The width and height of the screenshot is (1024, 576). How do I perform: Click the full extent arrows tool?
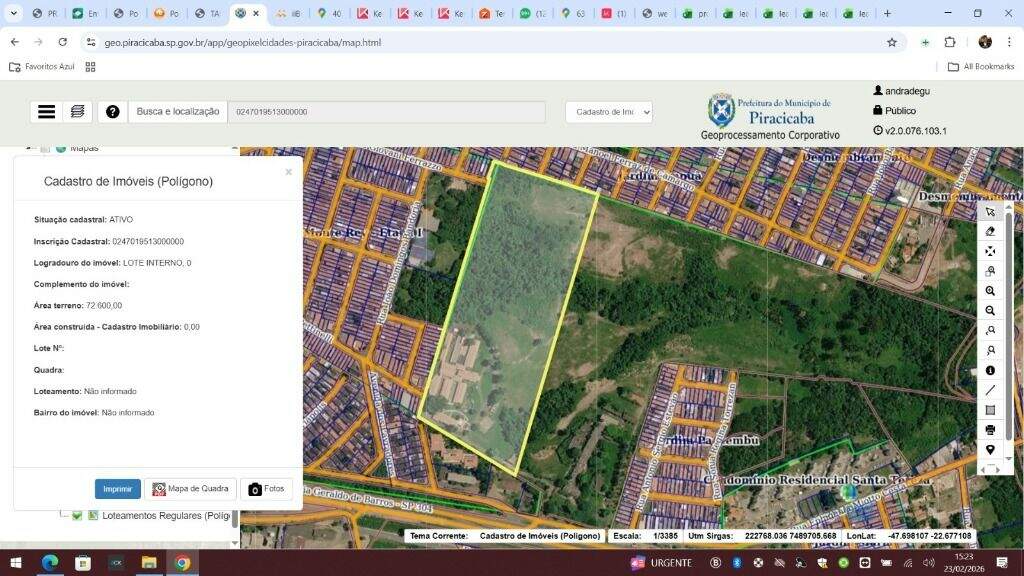coord(990,251)
